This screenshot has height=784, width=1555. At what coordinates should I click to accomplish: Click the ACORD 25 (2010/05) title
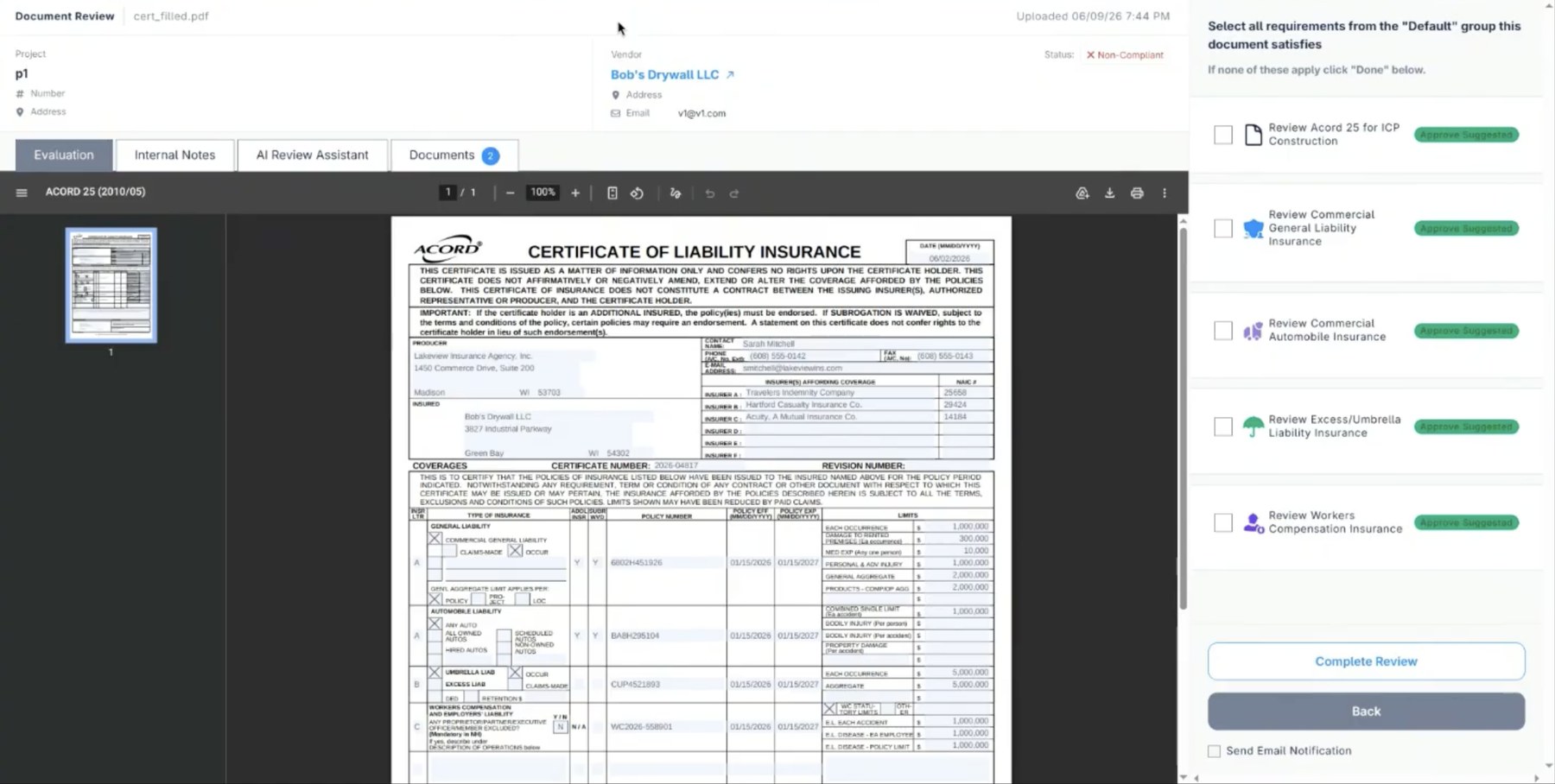pos(95,192)
